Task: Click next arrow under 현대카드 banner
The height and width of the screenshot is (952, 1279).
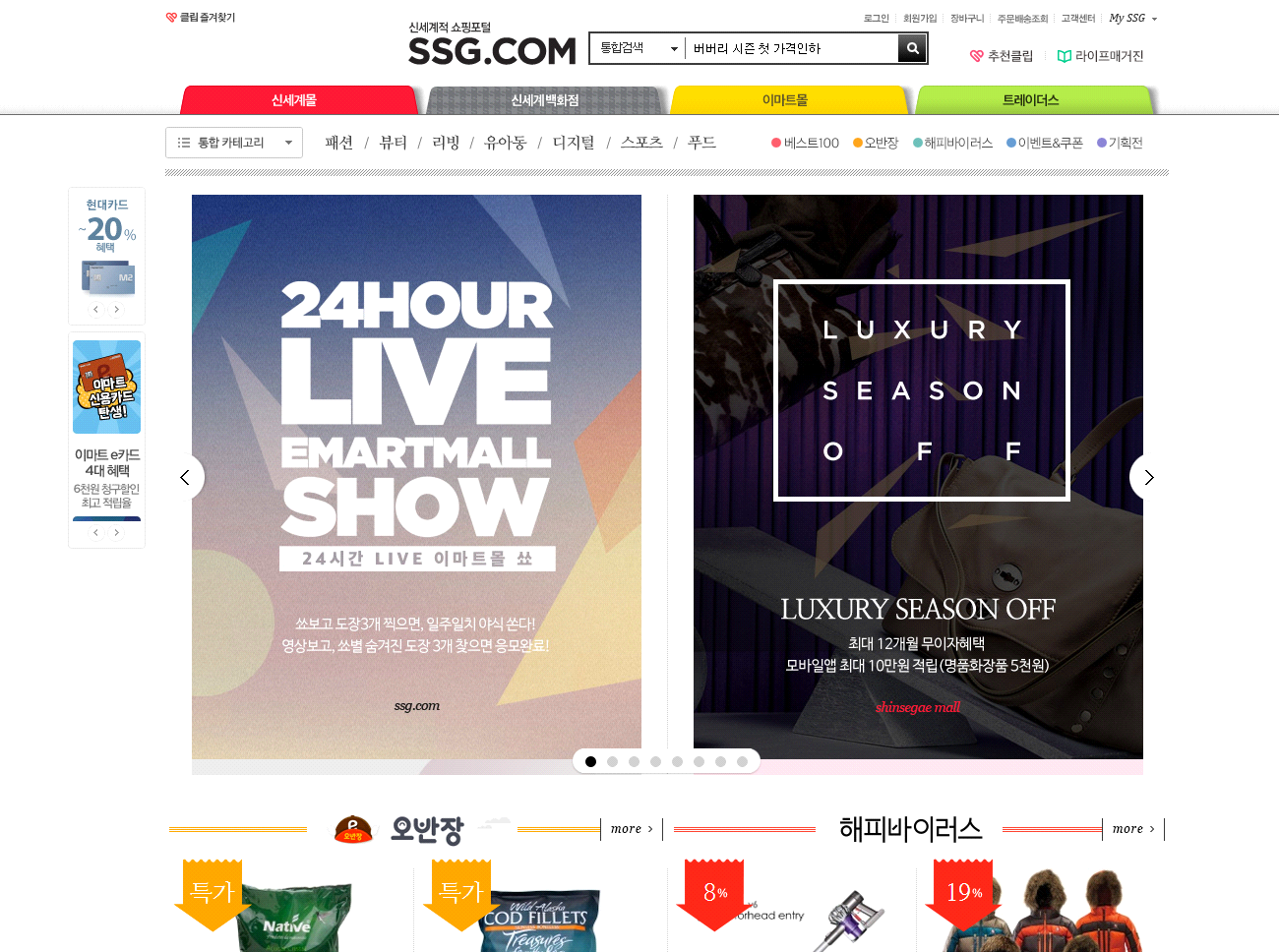Action: pos(117,310)
